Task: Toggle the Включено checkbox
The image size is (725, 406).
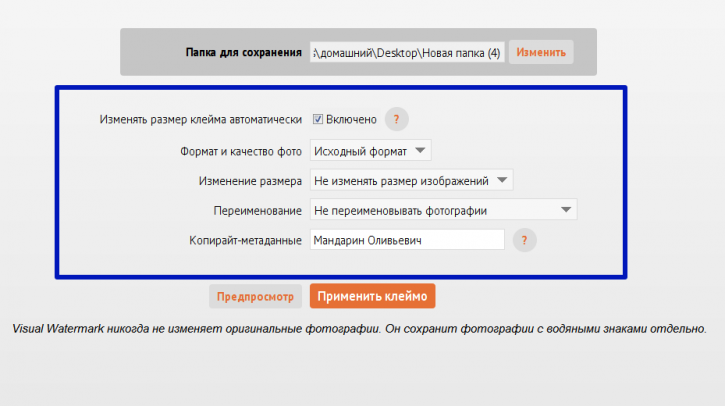Action: click(x=318, y=119)
